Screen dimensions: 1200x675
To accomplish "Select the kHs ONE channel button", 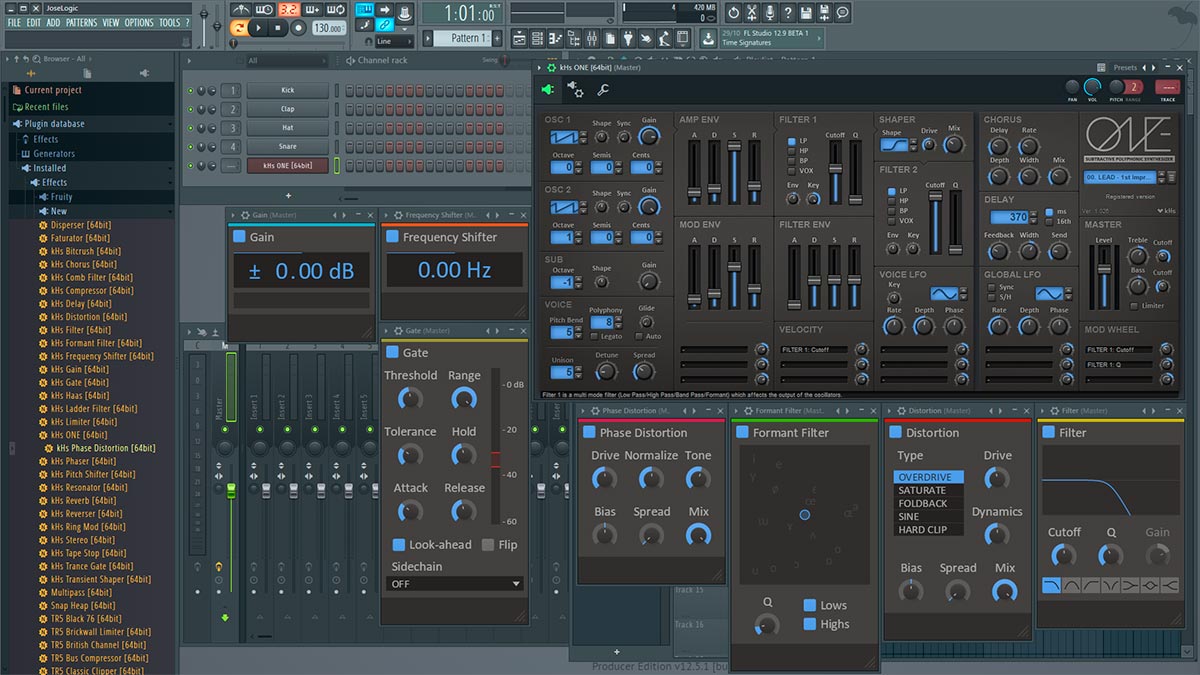I will point(287,165).
